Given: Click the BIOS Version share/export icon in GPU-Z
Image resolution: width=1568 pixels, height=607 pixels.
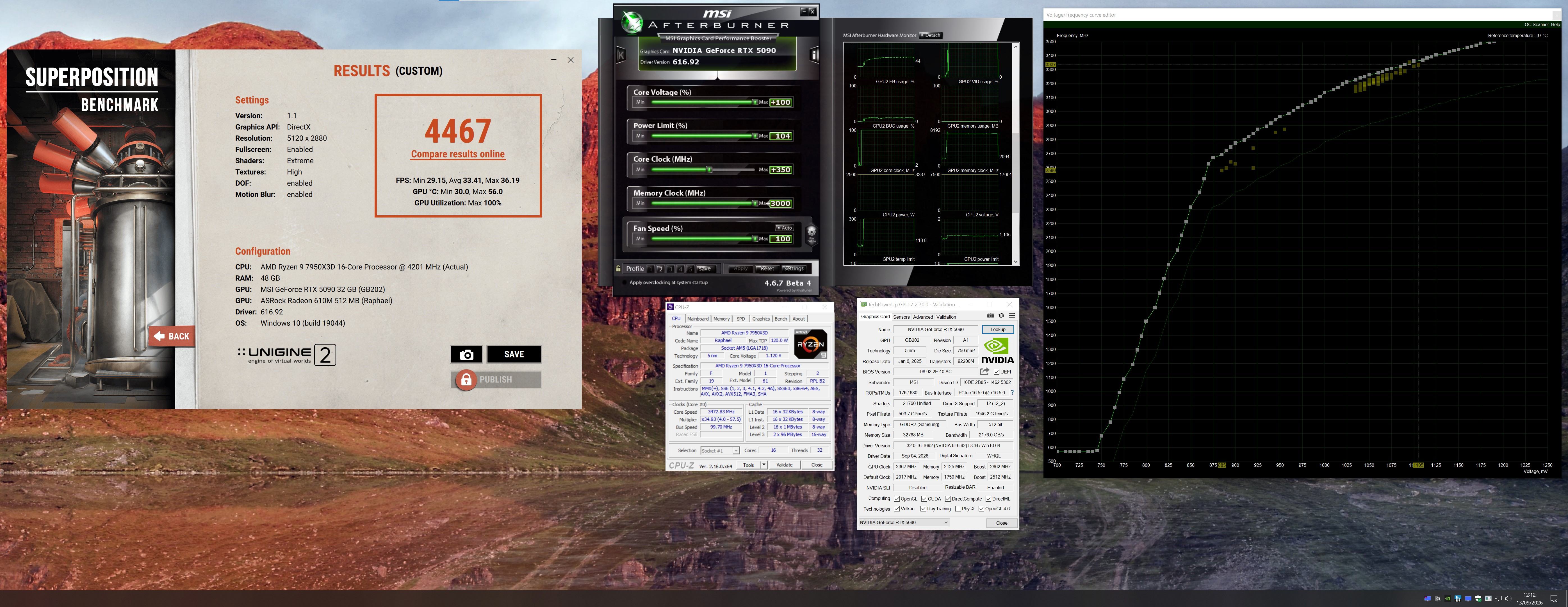Looking at the screenshot, I should (x=984, y=371).
